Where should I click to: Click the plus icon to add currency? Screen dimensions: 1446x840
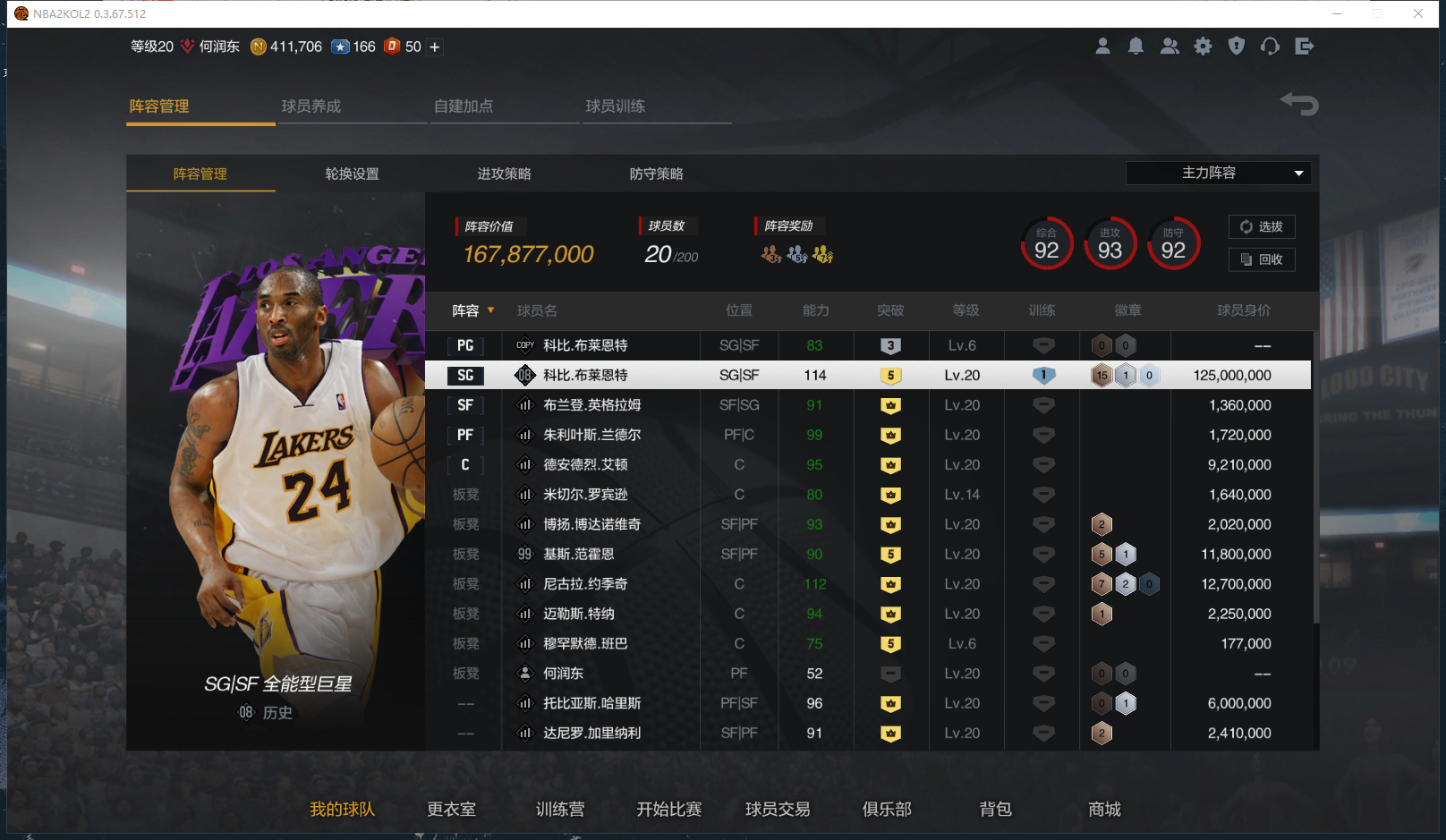pyautogui.click(x=435, y=47)
